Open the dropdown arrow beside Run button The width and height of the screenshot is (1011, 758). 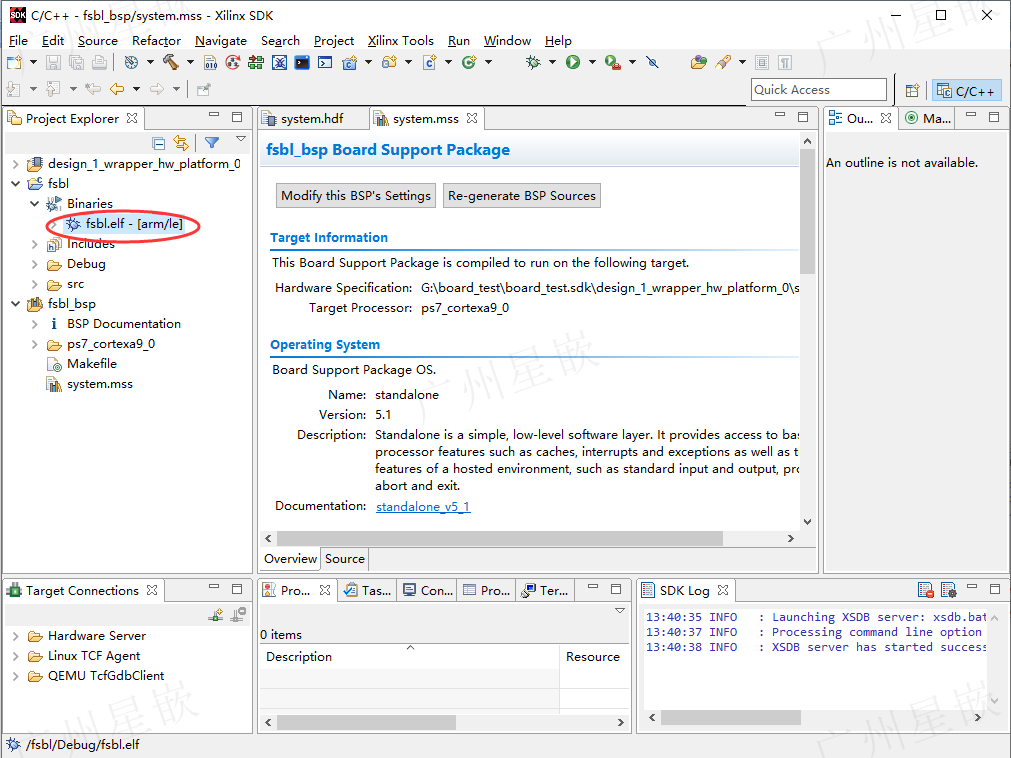tap(592, 63)
